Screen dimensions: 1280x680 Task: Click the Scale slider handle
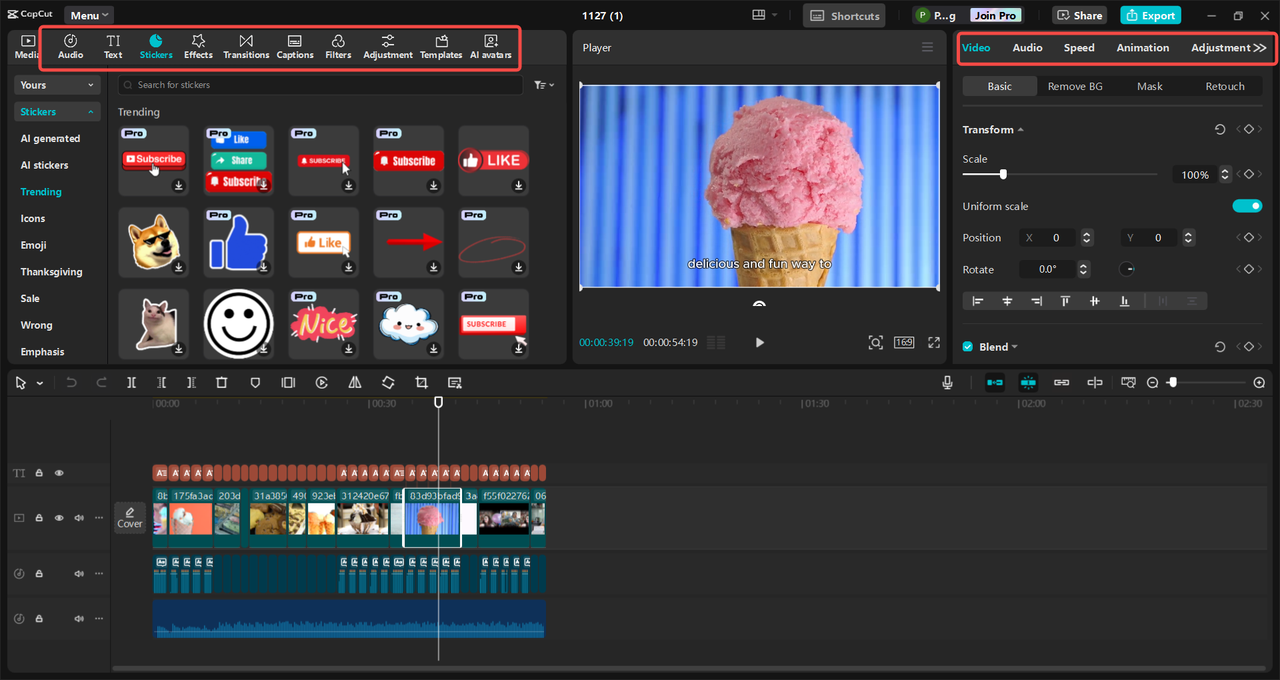click(x=1003, y=174)
